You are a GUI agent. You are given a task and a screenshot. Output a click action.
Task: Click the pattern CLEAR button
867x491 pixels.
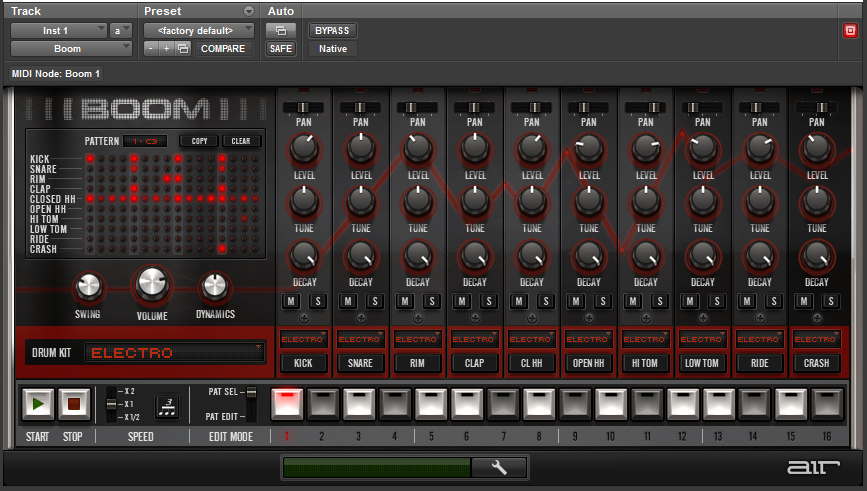(x=241, y=141)
